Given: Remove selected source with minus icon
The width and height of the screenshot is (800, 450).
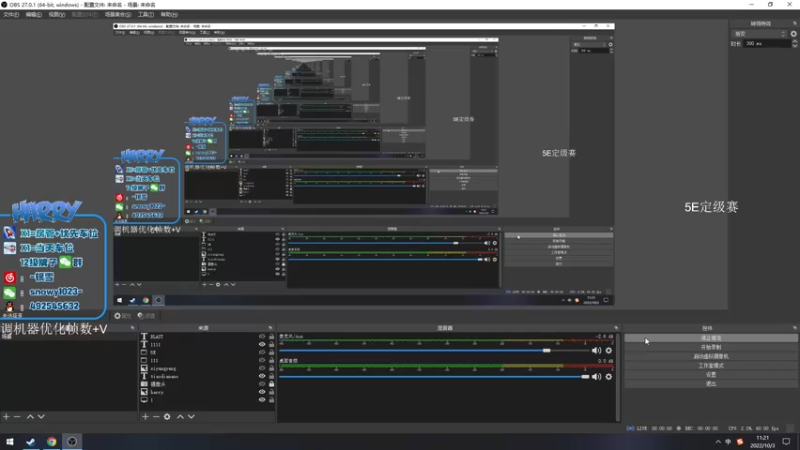Looking at the screenshot, I should [x=156, y=417].
